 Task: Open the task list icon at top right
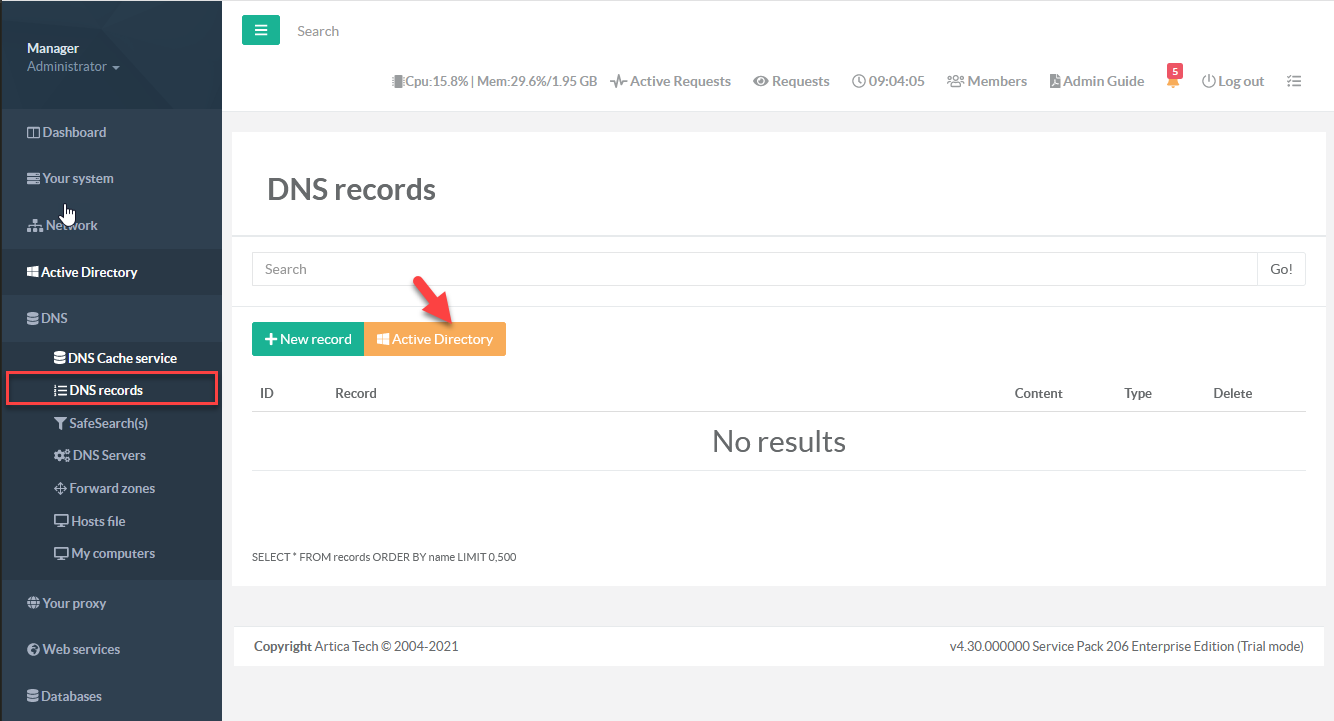(1294, 81)
